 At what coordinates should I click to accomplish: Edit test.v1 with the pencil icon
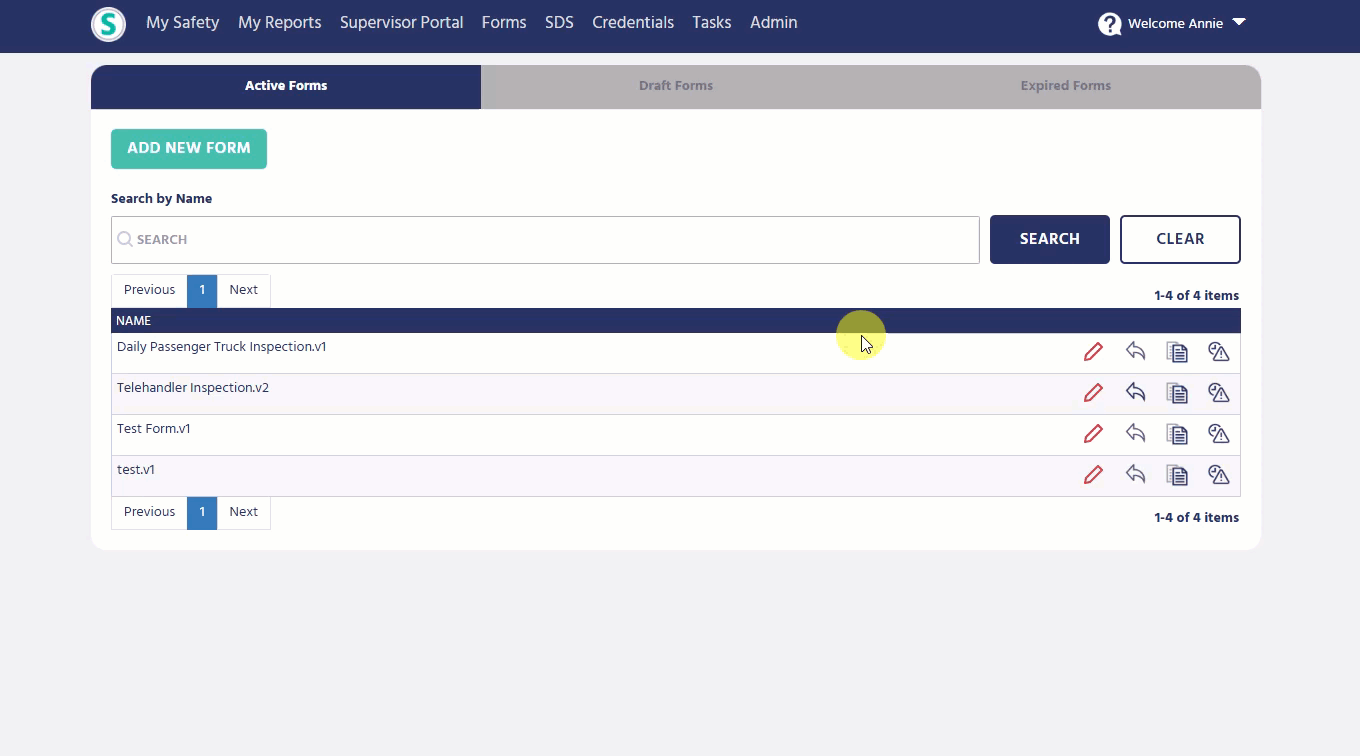coord(1093,475)
